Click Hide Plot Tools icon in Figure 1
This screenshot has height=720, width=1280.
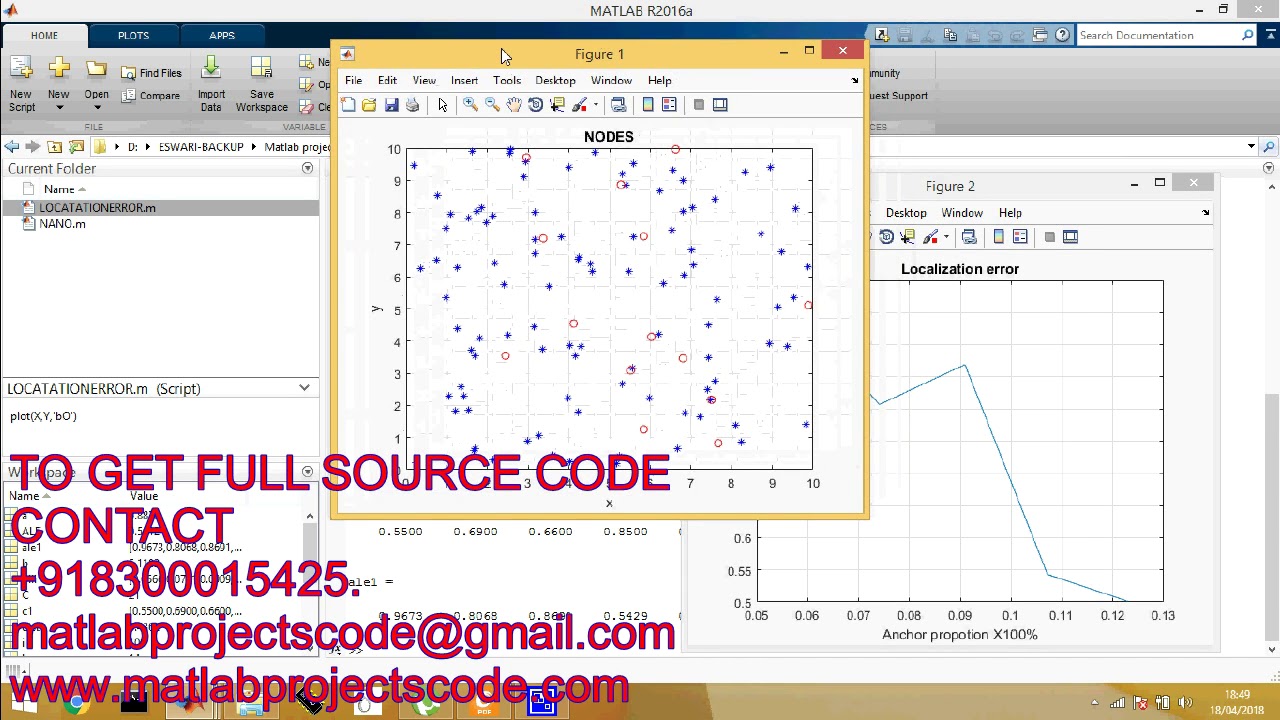(699, 105)
